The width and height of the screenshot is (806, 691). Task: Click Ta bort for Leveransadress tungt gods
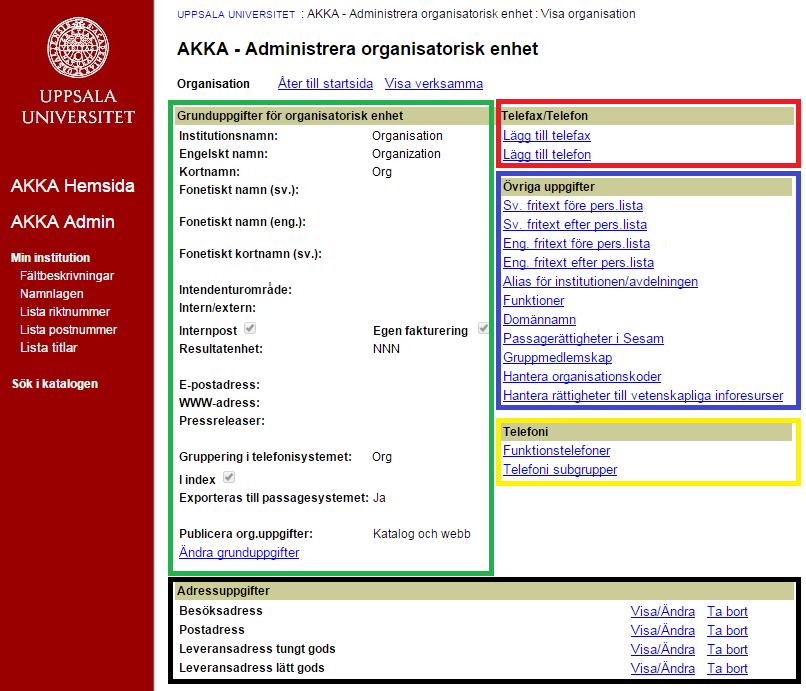(727, 649)
